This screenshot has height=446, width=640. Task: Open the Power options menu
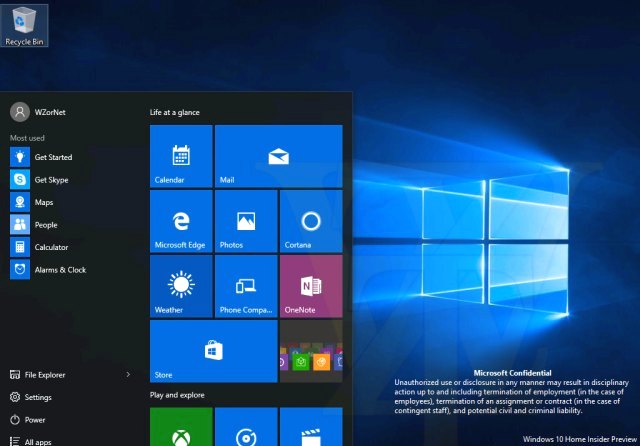[35, 420]
